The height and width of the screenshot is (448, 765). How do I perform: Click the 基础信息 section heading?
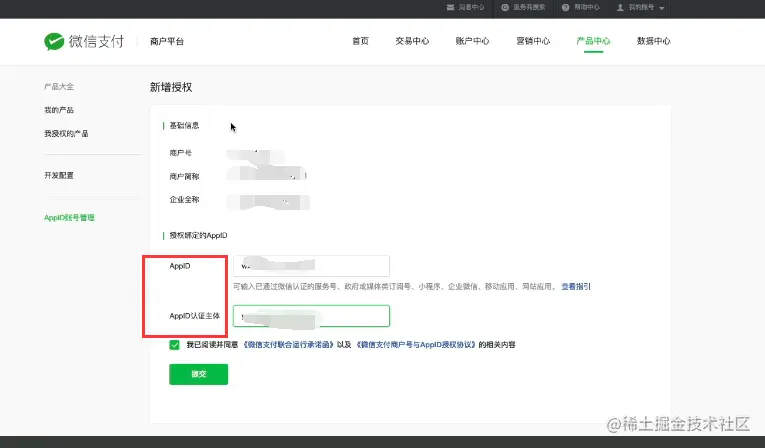click(184, 125)
